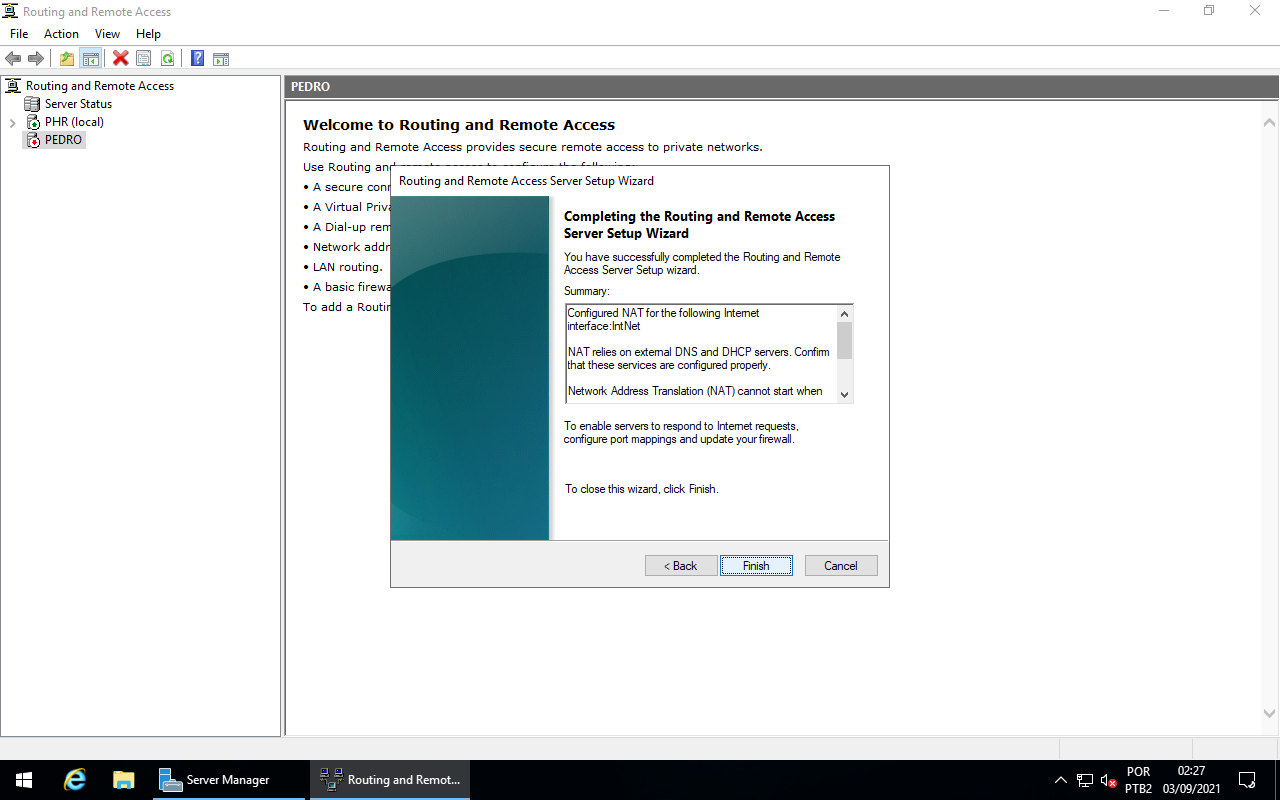1280x800 pixels.
Task: Select the Delete (red X) toolbar icon
Action: click(120, 58)
